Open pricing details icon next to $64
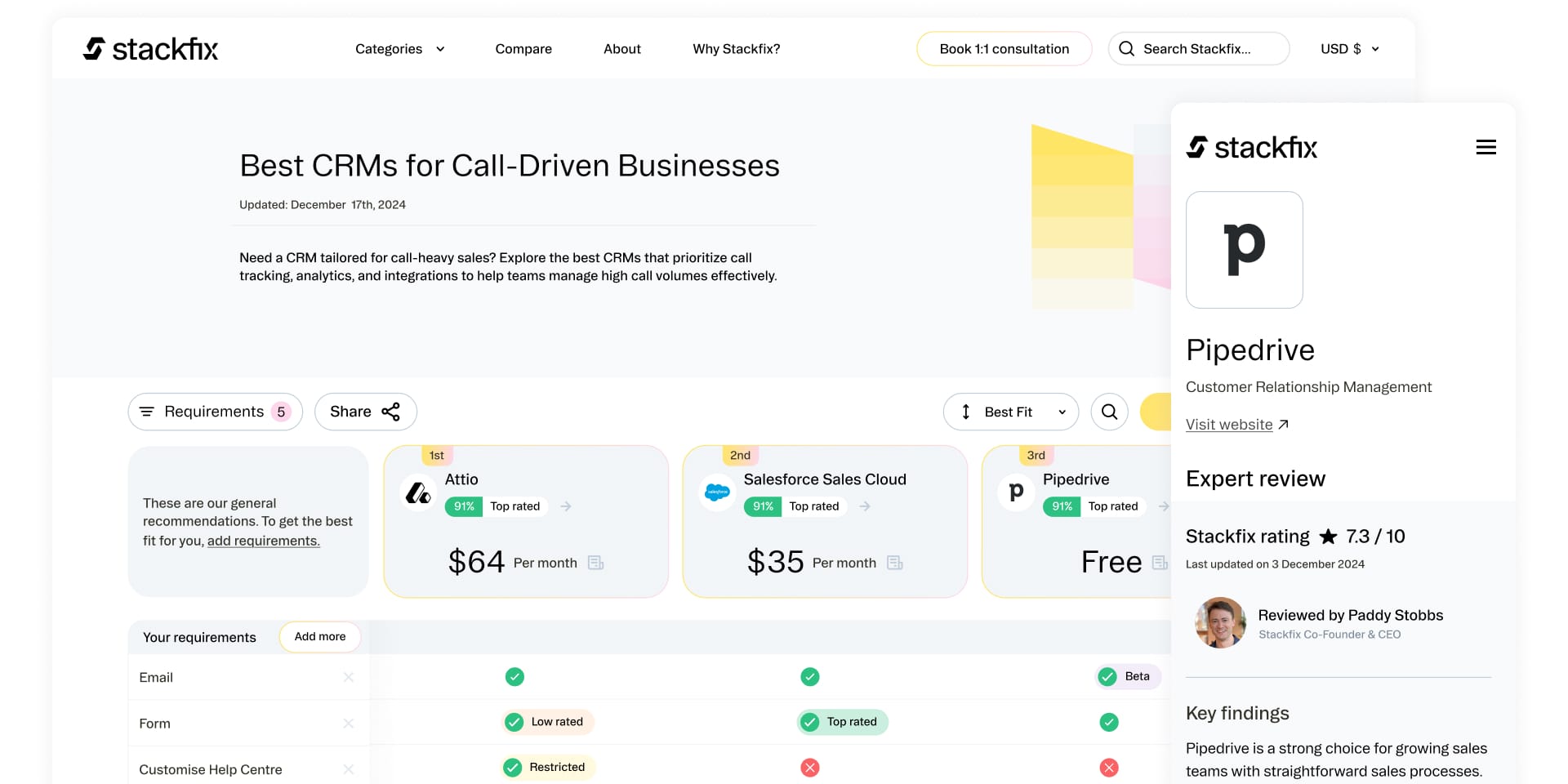The width and height of the screenshot is (1568, 784). click(595, 563)
